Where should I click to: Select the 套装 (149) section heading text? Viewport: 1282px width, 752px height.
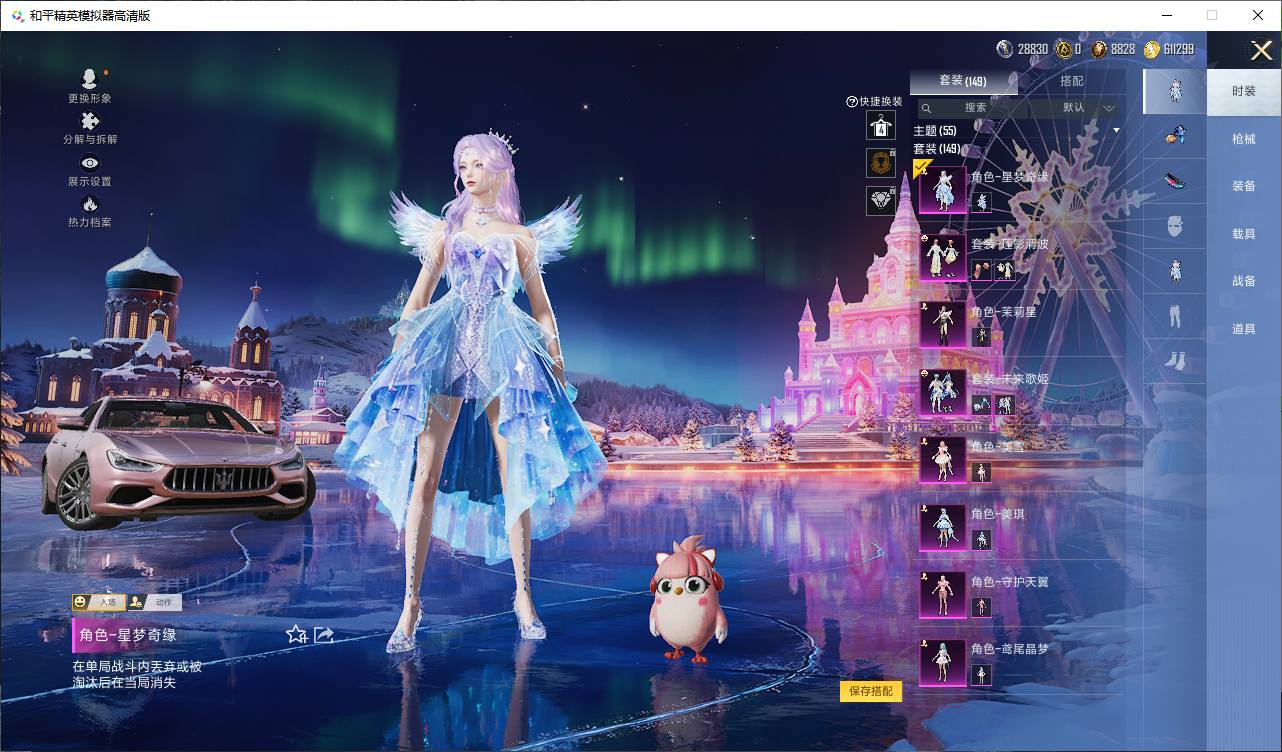937,149
